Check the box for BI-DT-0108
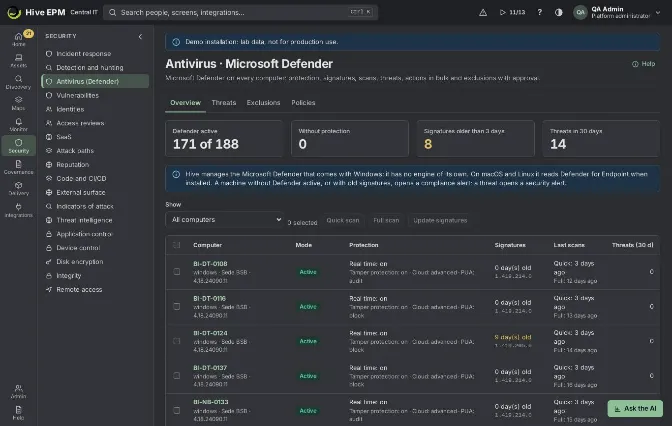 (177, 272)
